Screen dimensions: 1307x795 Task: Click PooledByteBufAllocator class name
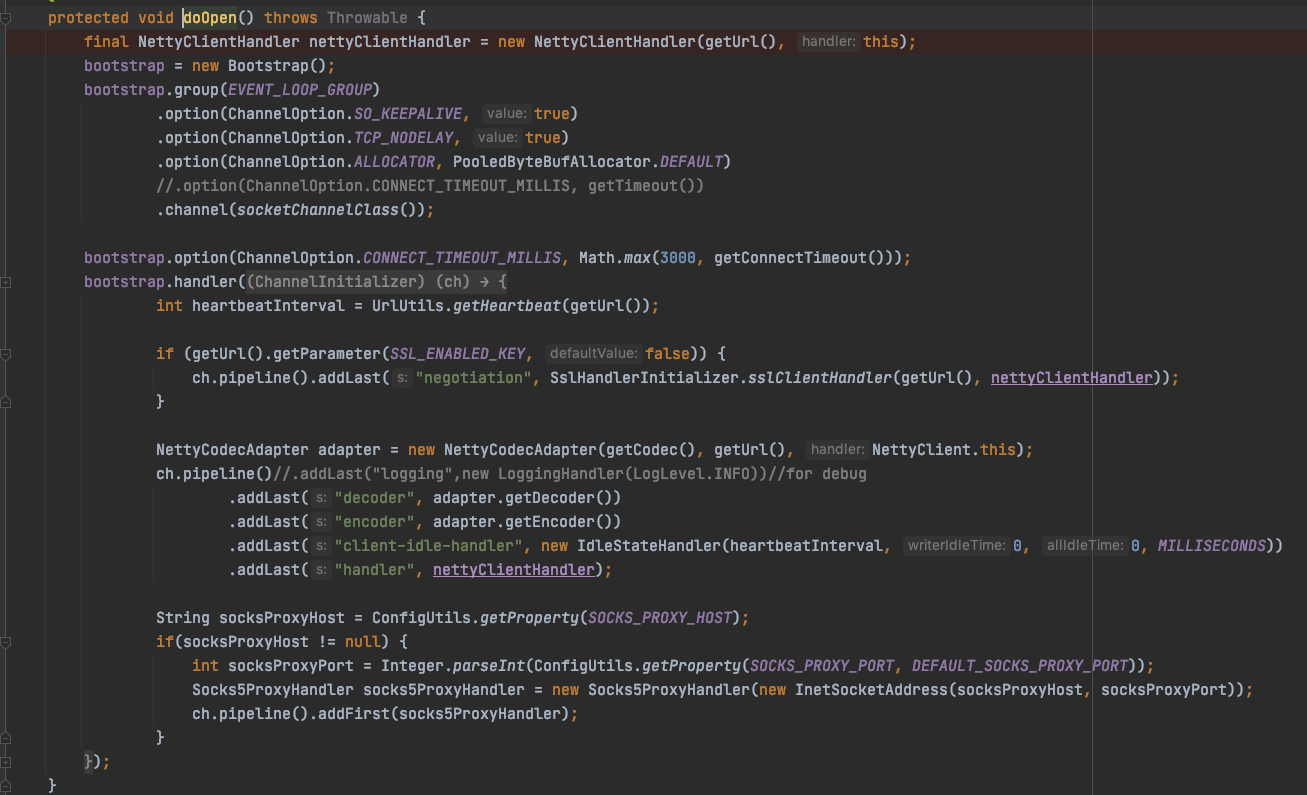pos(552,162)
